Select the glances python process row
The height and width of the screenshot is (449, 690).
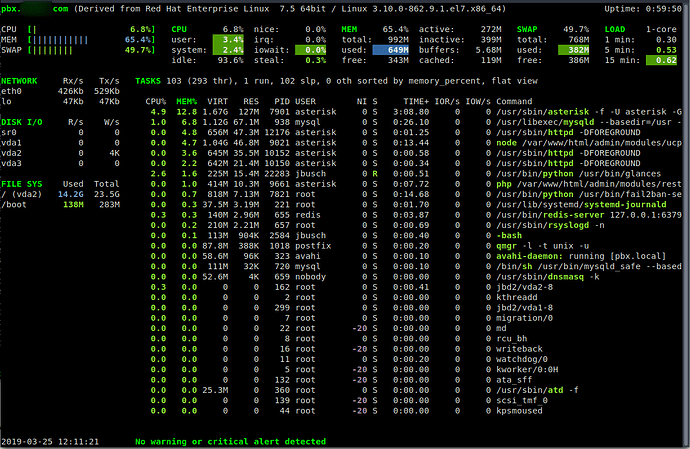(413, 174)
